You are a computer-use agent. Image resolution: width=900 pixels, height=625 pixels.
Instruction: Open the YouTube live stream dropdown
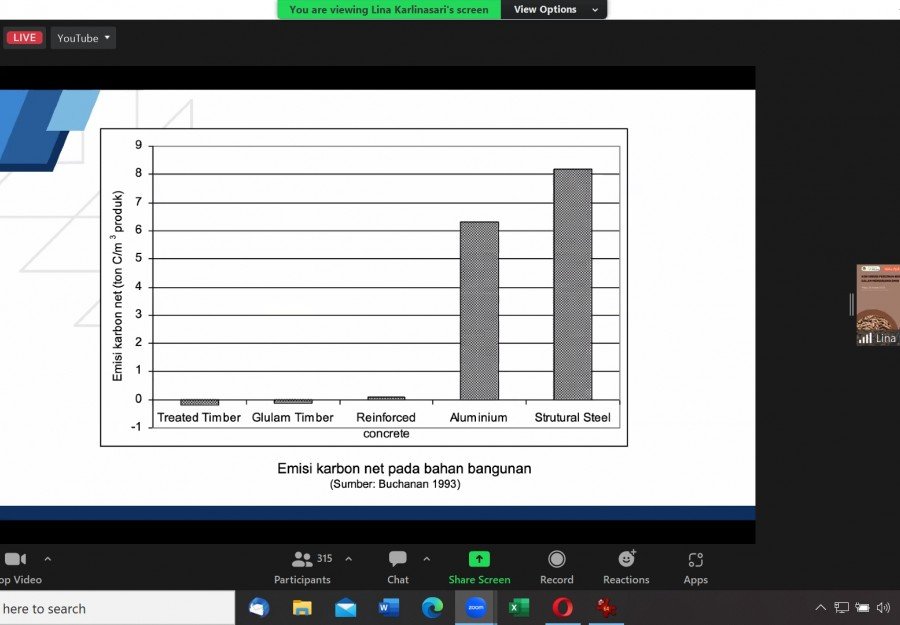(83, 38)
